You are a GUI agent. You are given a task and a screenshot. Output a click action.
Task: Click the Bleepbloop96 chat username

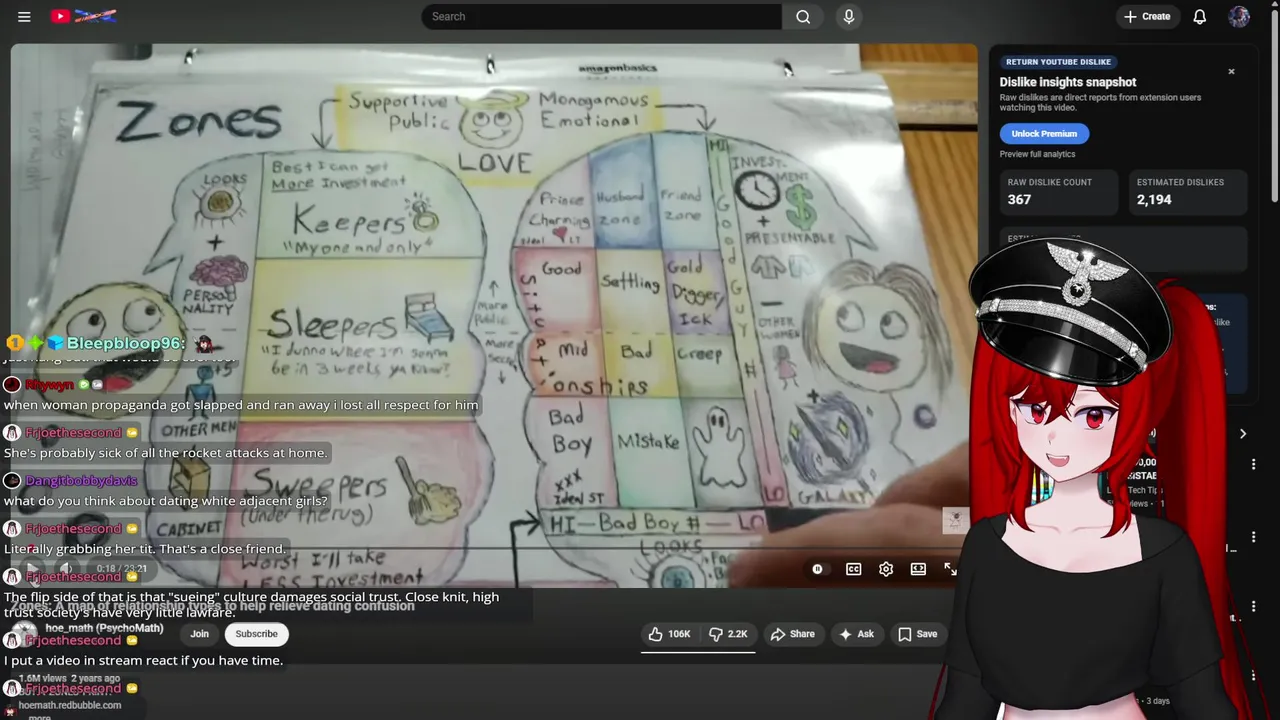pyautogui.click(x=125, y=343)
